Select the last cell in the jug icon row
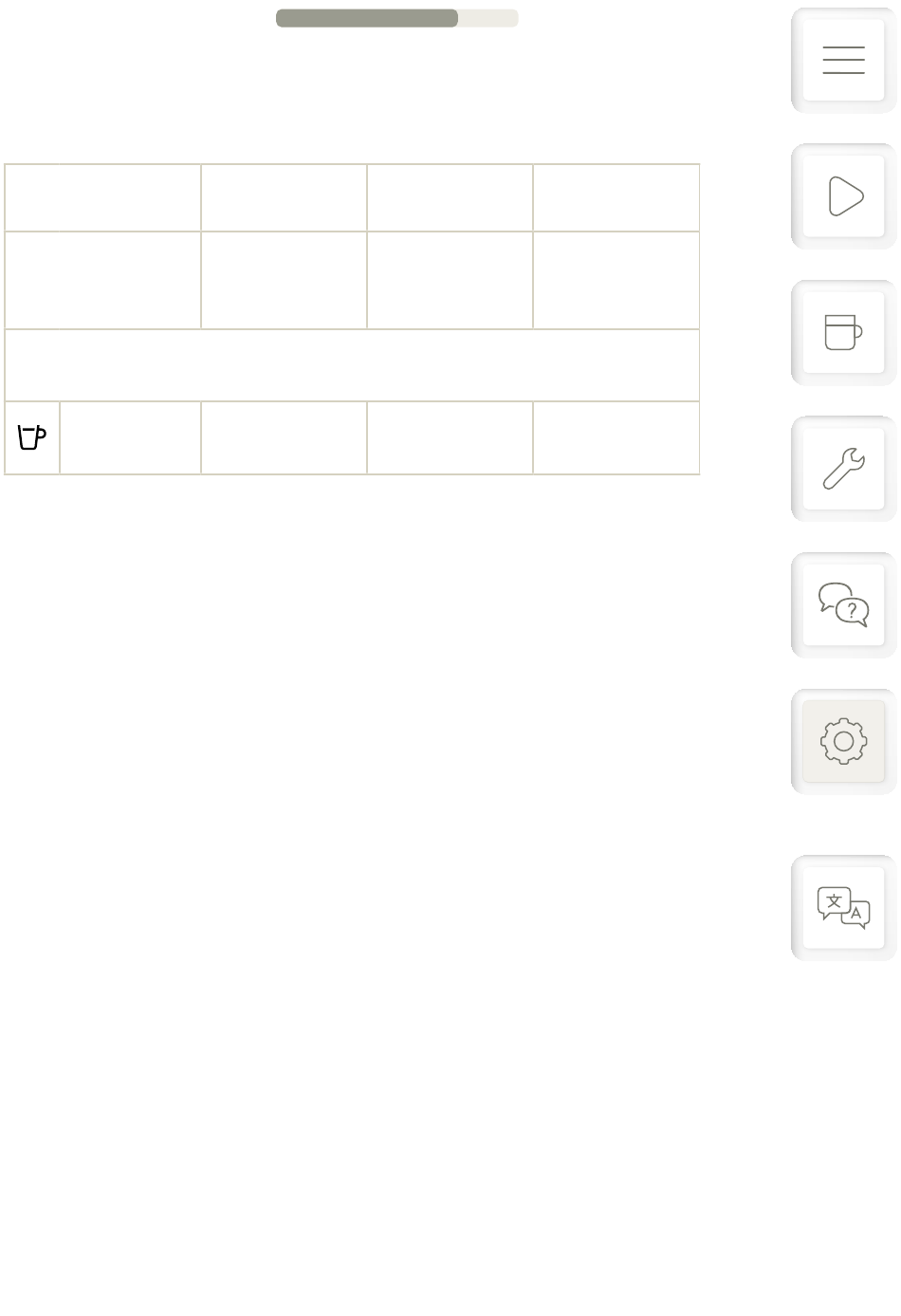901x1316 pixels. pyautogui.click(x=616, y=437)
